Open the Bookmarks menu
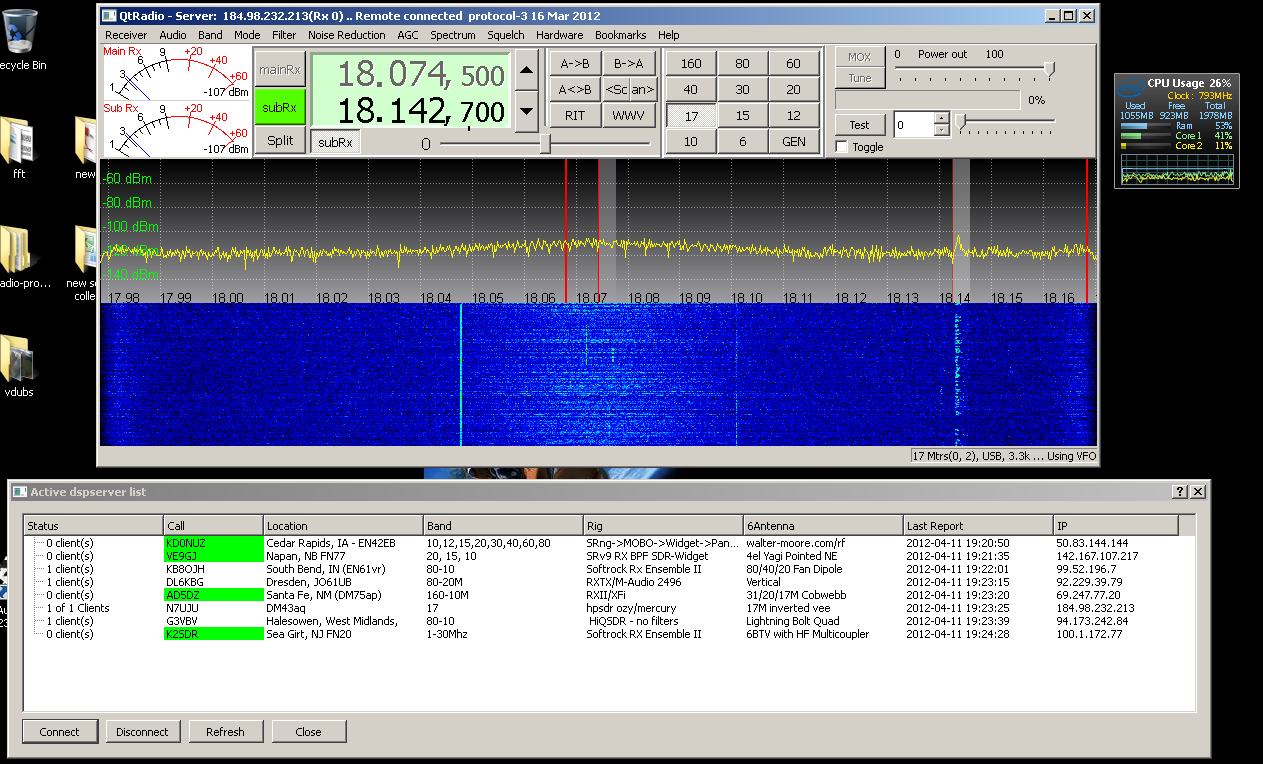 click(x=620, y=35)
